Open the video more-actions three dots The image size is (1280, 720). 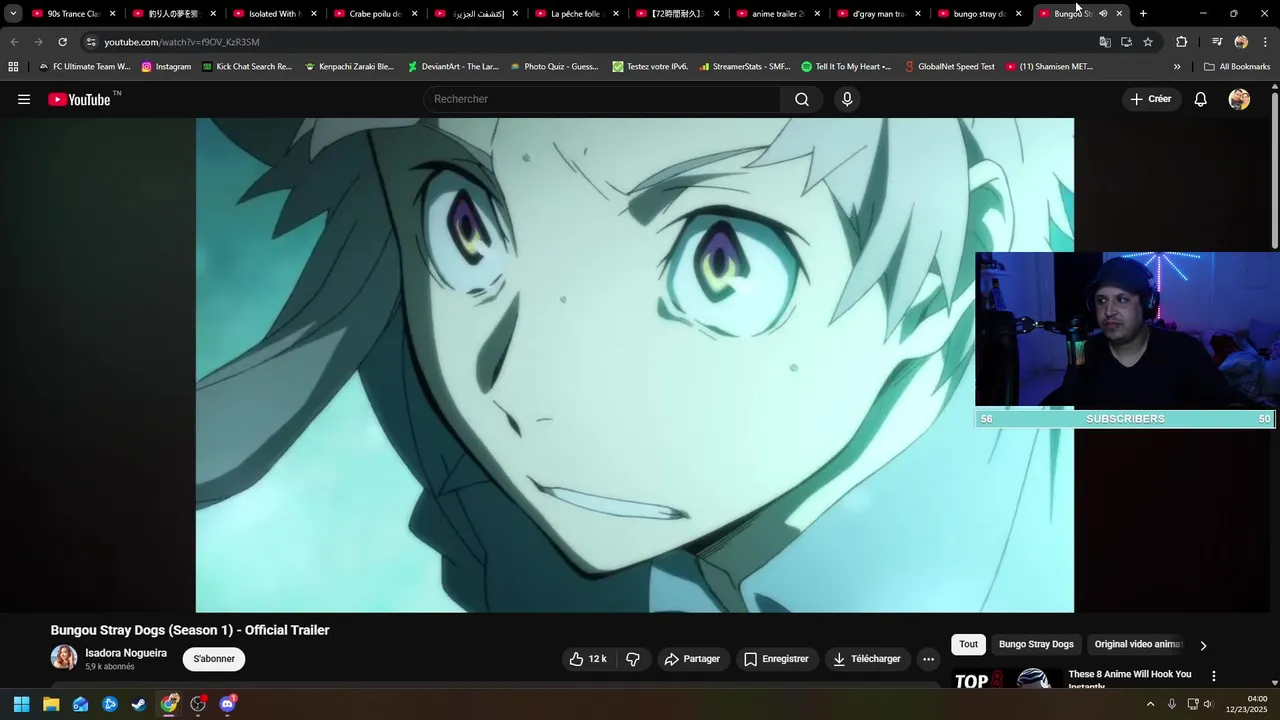(x=928, y=659)
